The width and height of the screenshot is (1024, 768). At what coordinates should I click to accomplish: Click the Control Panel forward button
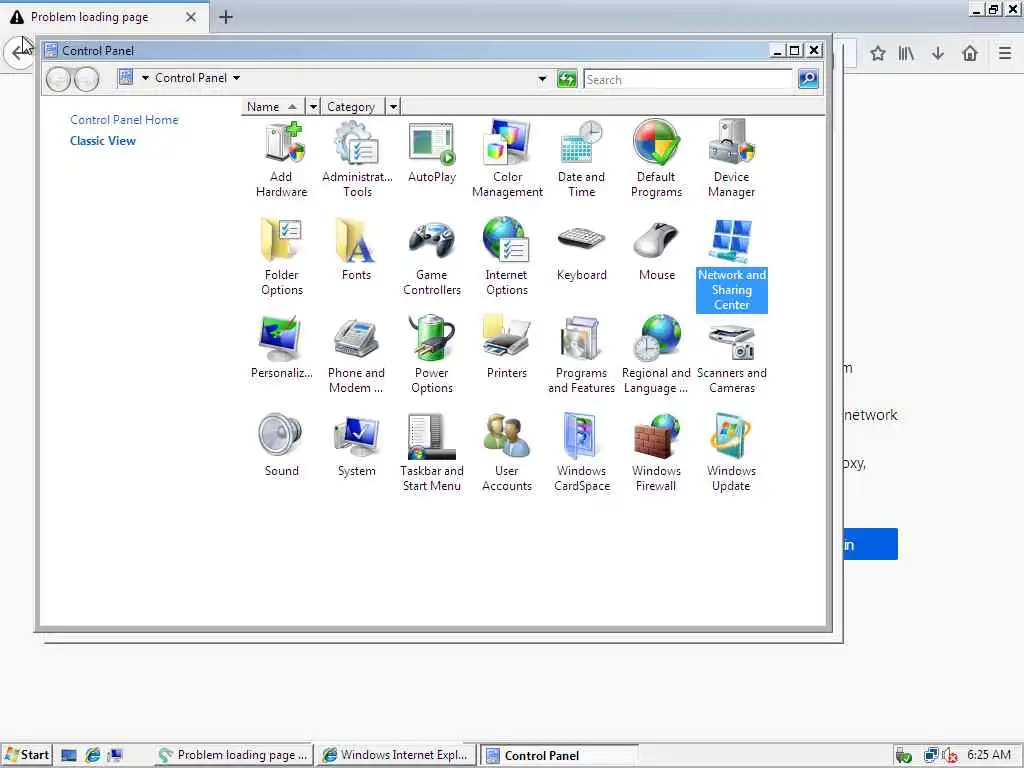click(86, 79)
